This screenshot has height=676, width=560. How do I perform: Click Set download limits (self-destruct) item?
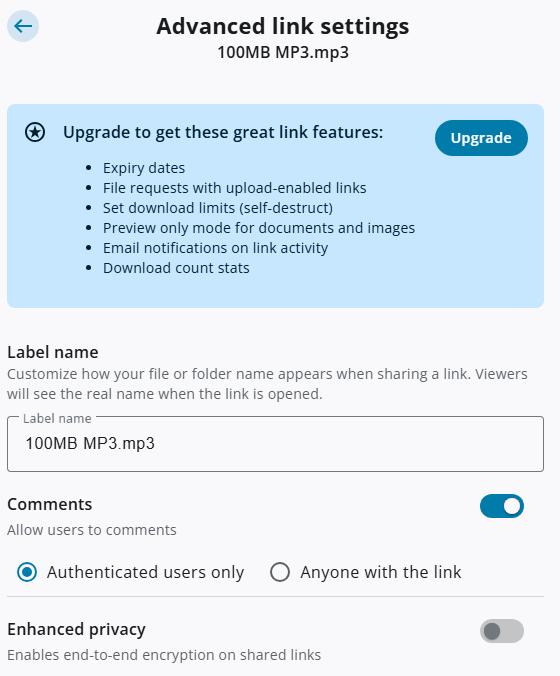218,208
